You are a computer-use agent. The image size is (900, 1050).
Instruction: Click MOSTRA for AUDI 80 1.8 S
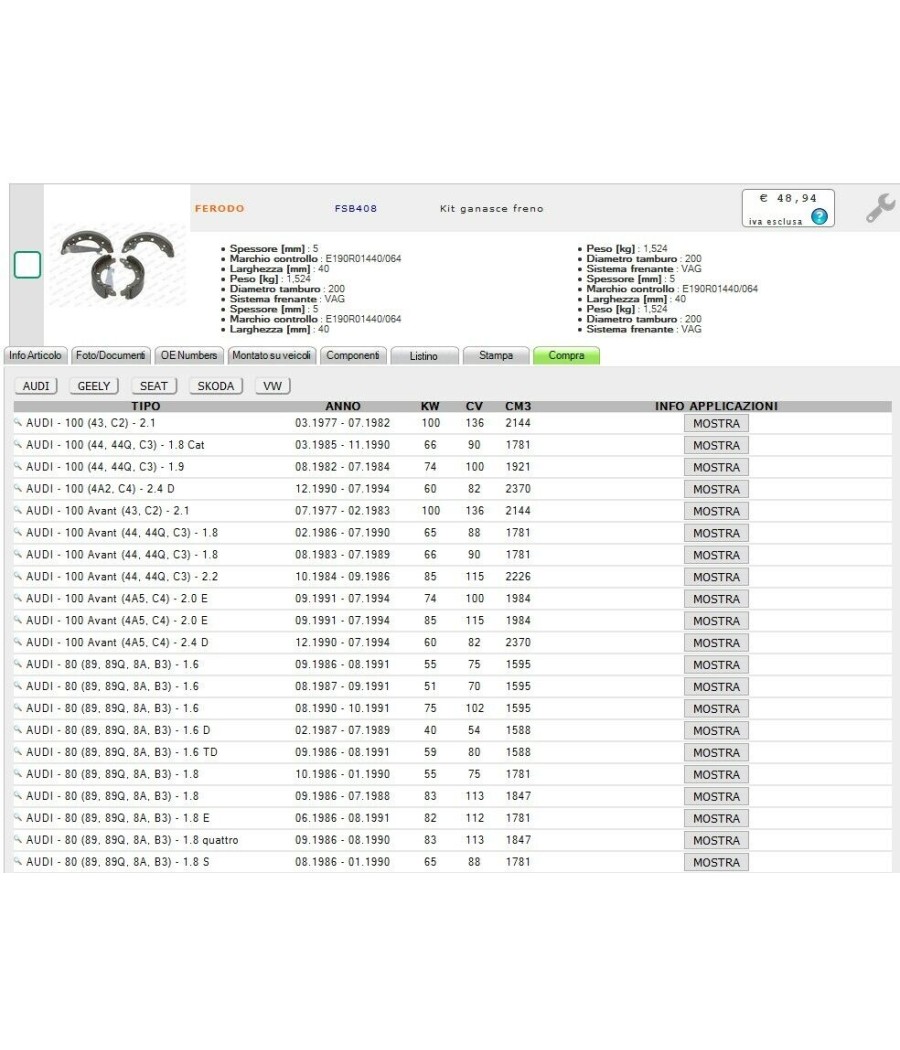(717, 862)
